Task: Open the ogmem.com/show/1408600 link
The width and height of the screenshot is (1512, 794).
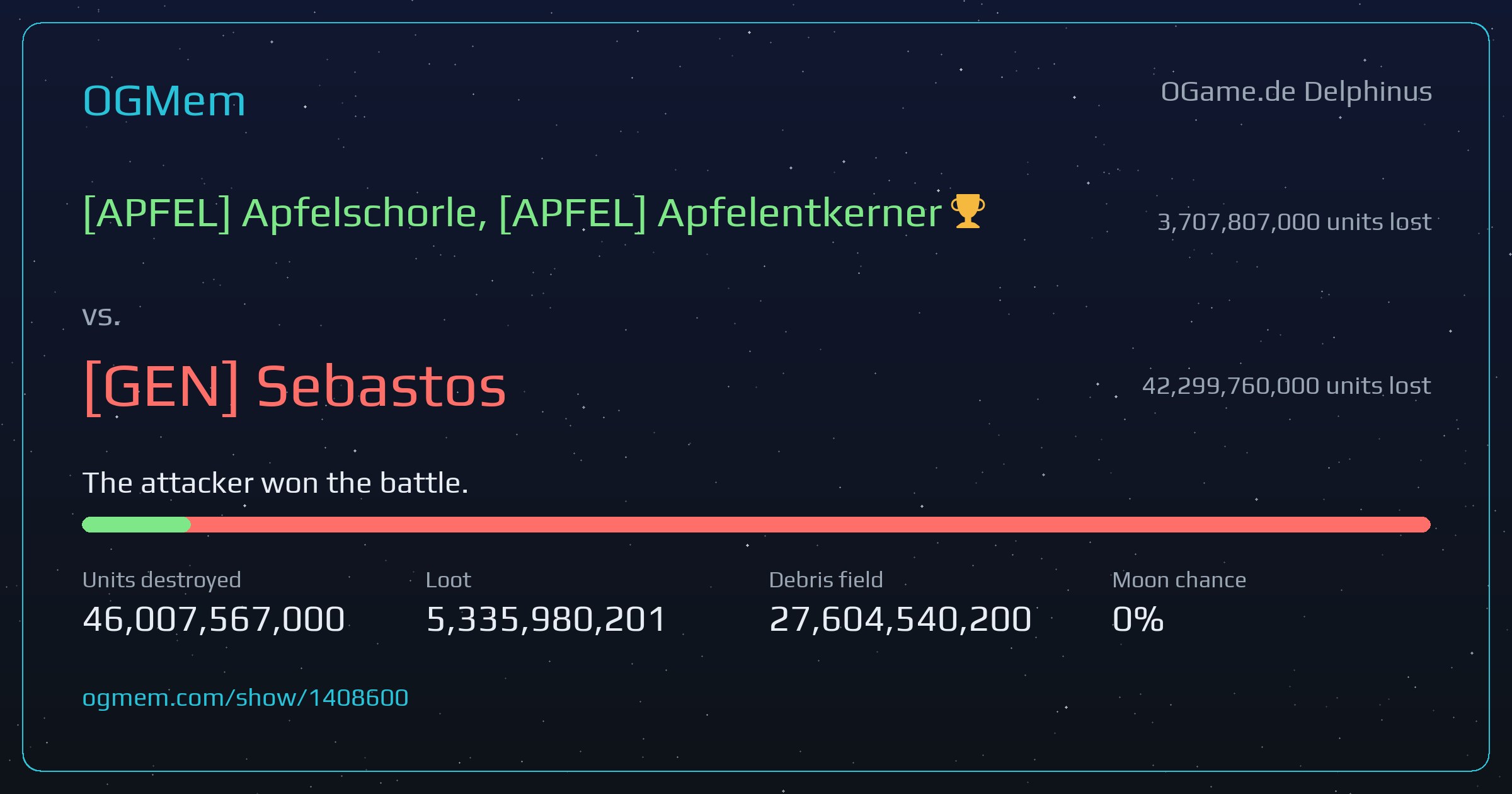Action: click(x=246, y=698)
